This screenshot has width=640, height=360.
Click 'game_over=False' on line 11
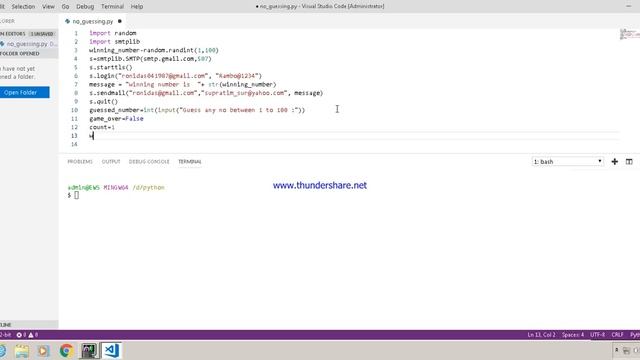tap(116, 119)
